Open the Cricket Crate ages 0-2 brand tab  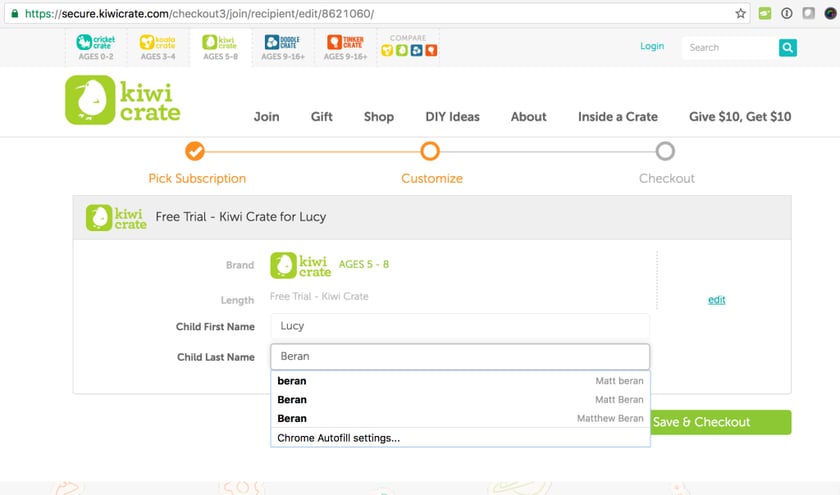[x=96, y=48]
